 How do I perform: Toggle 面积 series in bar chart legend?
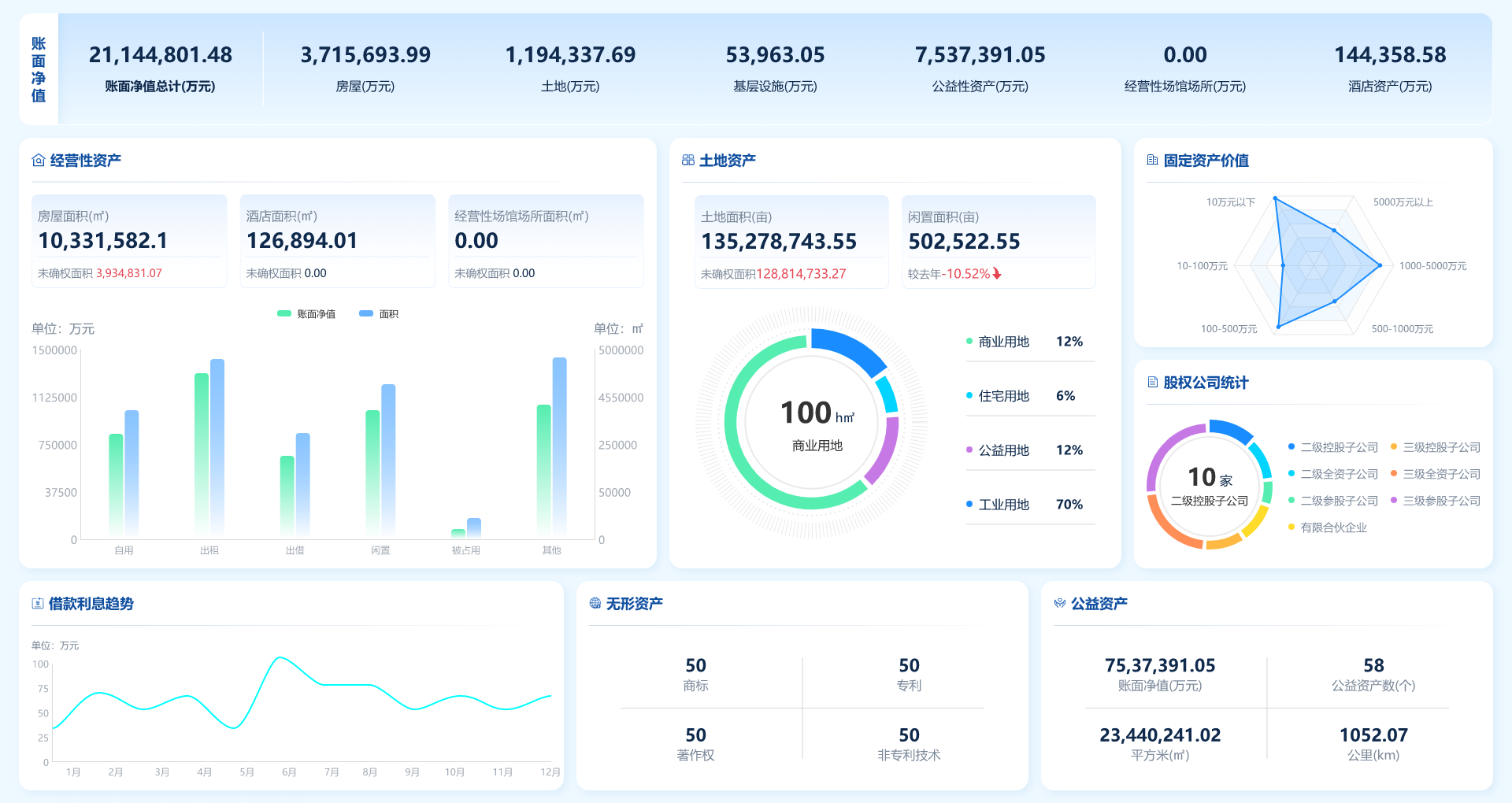379,314
